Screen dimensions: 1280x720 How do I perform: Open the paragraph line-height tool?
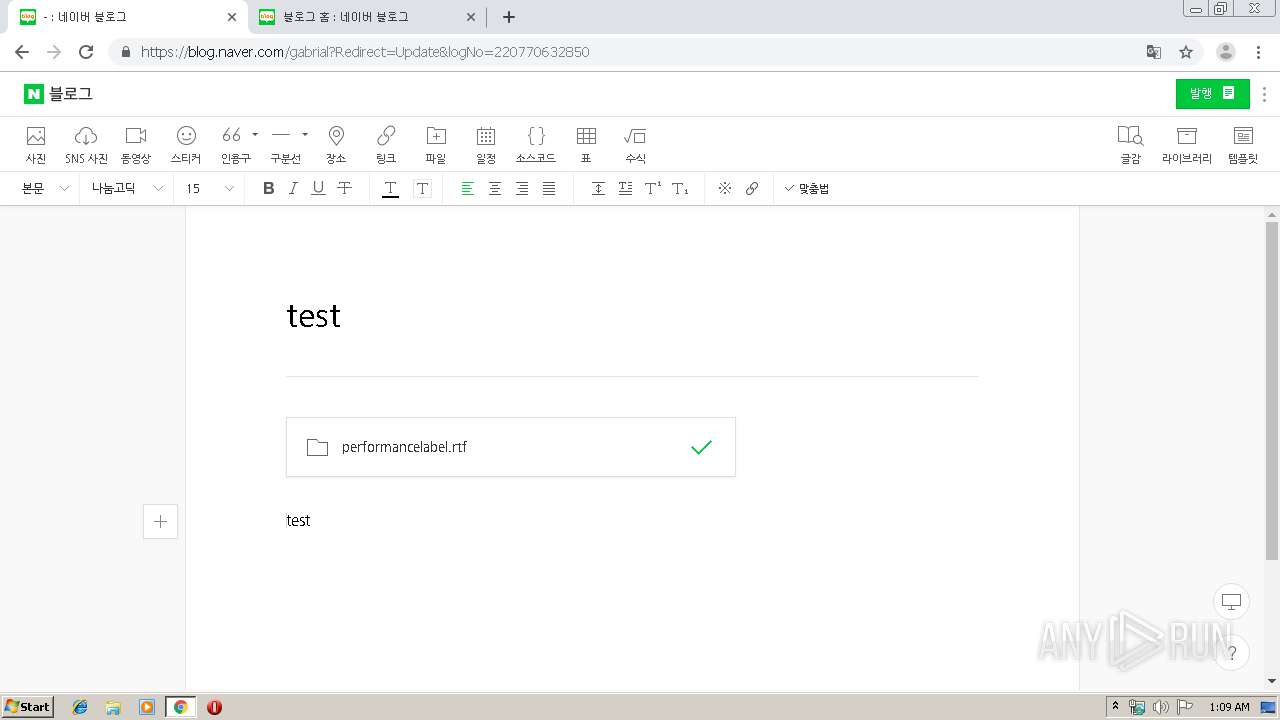(625, 189)
